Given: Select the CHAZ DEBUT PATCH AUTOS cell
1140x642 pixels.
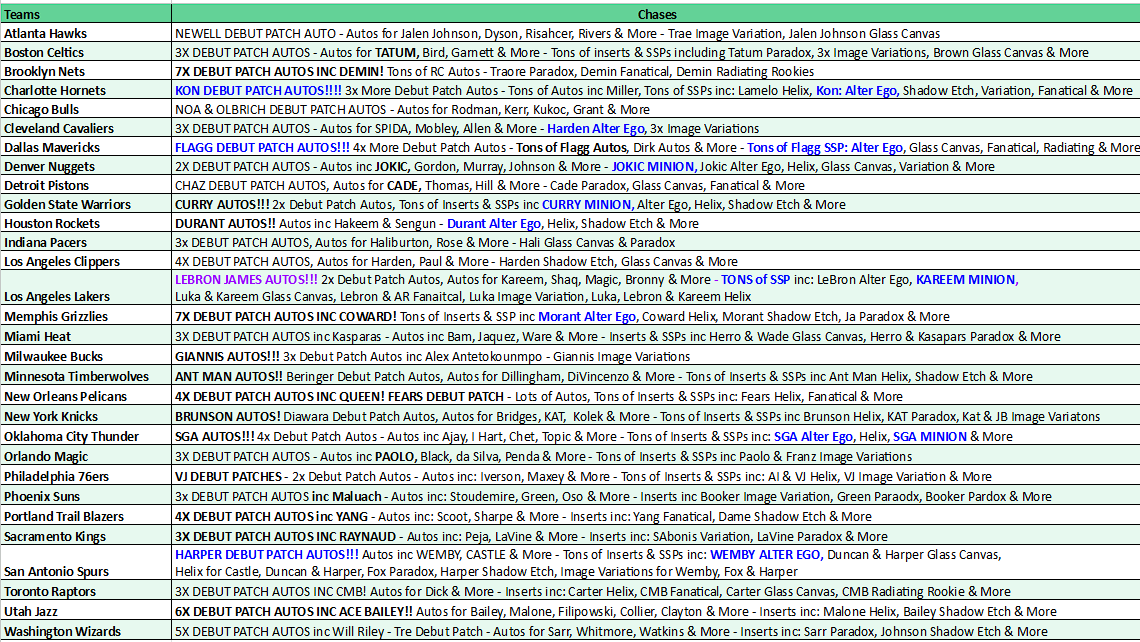Looking at the screenshot, I should pyautogui.click(x=656, y=185).
